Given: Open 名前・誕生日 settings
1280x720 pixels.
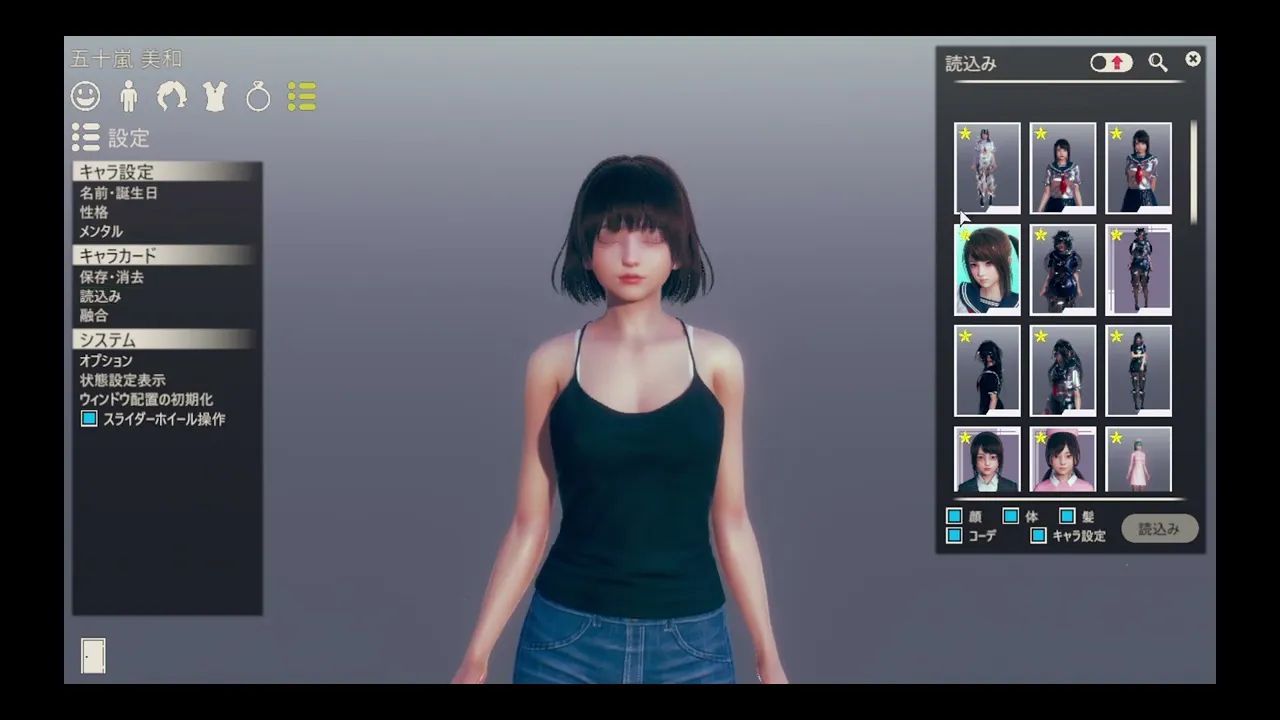Looking at the screenshot, I should (119, 193).
